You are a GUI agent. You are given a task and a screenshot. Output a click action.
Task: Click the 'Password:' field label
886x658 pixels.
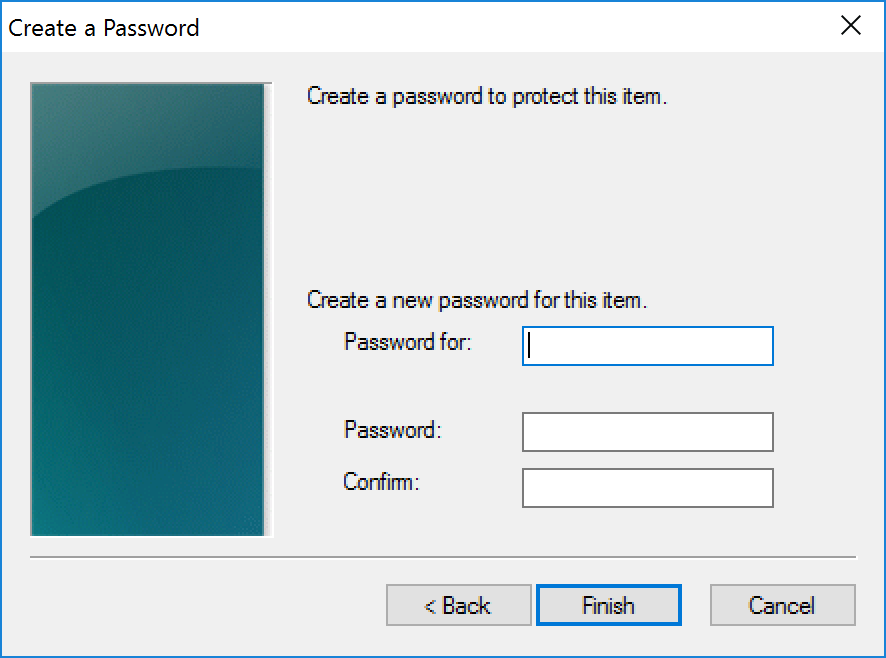tap(392, 430)
